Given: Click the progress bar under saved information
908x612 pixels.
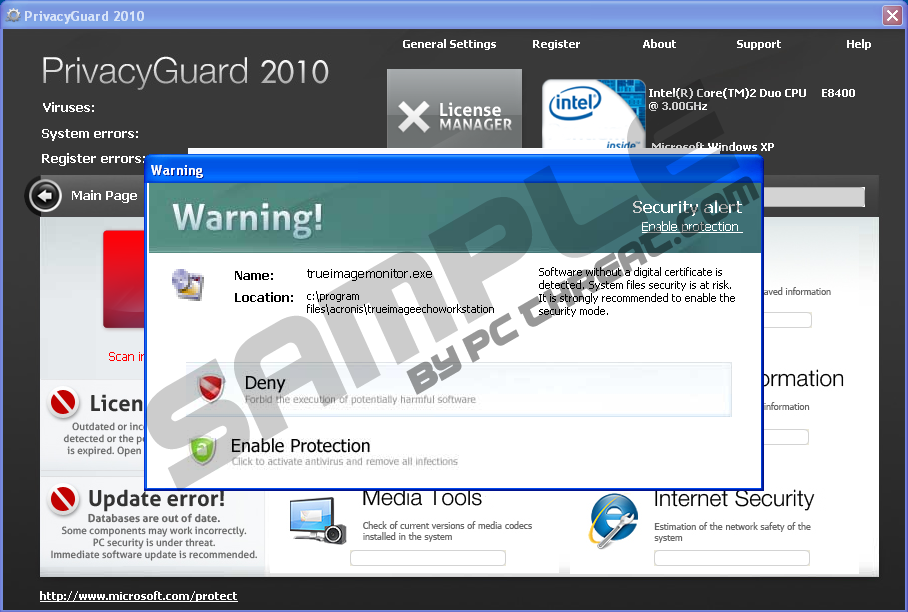Looking at the screenshot, I should click(788, 320).
